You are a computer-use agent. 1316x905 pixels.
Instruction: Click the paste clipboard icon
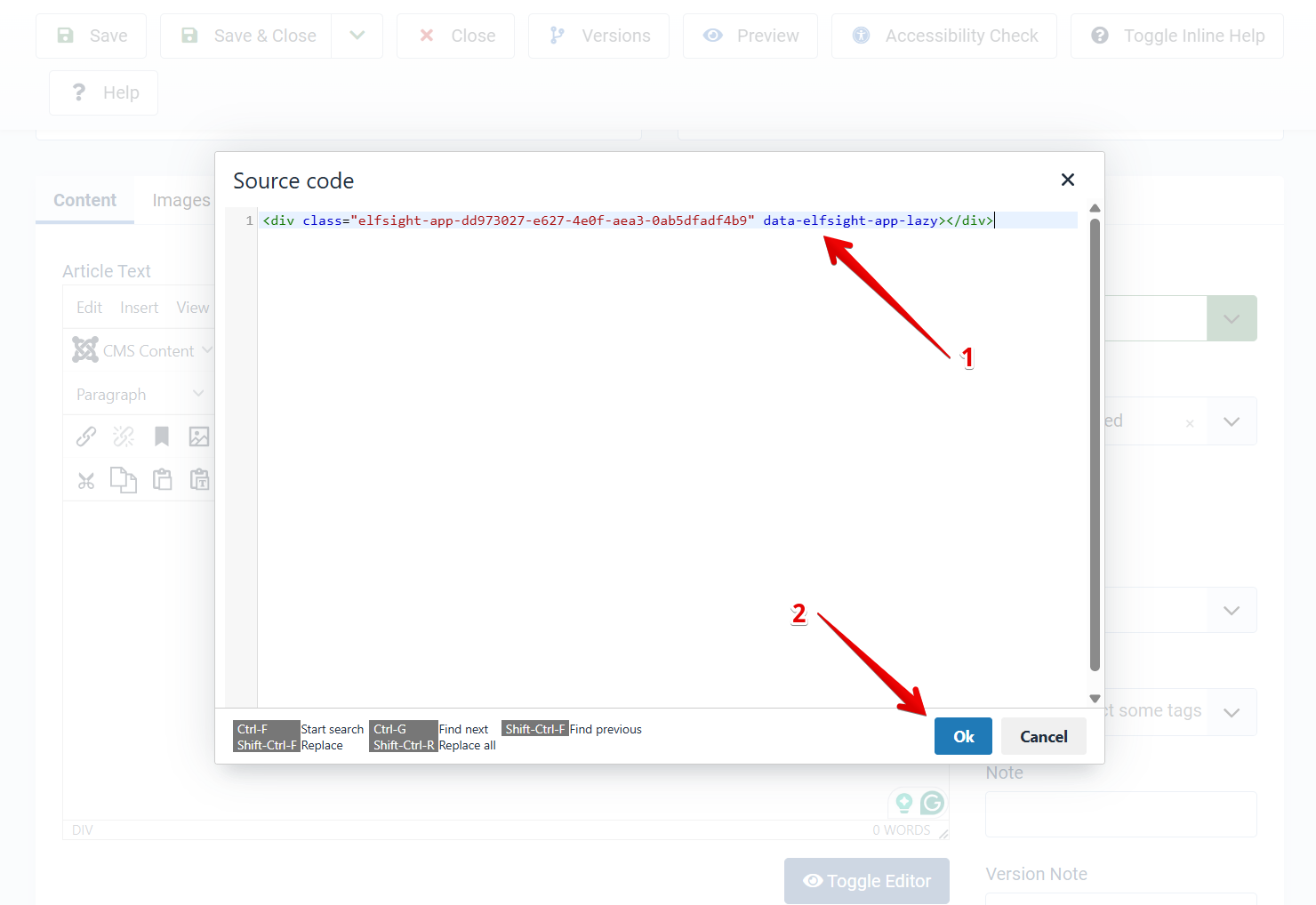[x=162, y=480]
